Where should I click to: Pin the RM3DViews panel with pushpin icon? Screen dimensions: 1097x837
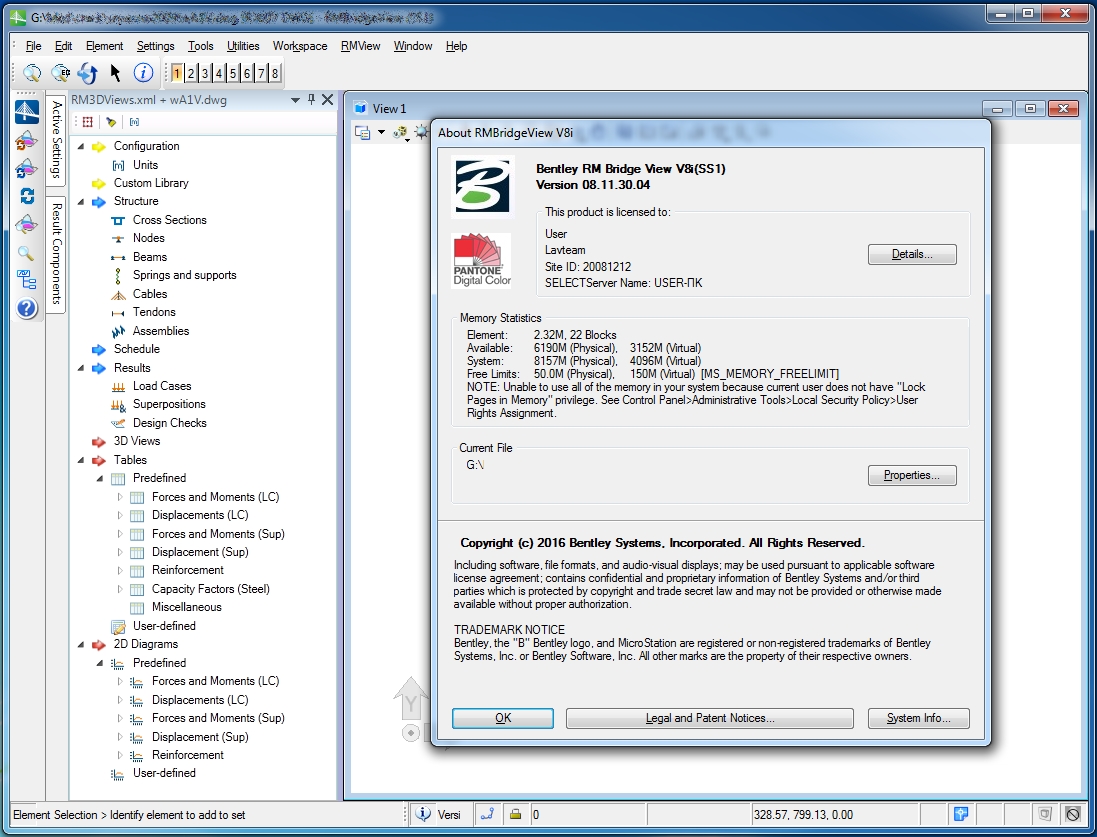(x=311, y=99)
